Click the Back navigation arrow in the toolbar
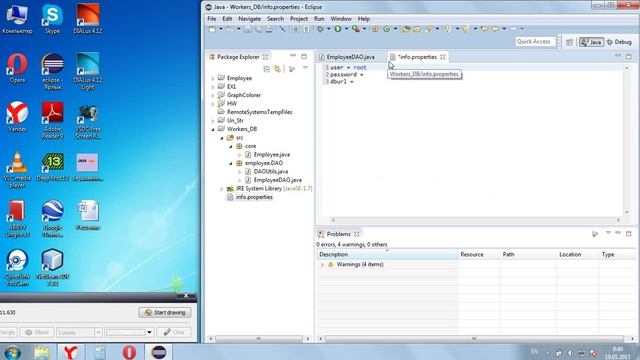Screen dimensions: 640x360 [495, 29]
